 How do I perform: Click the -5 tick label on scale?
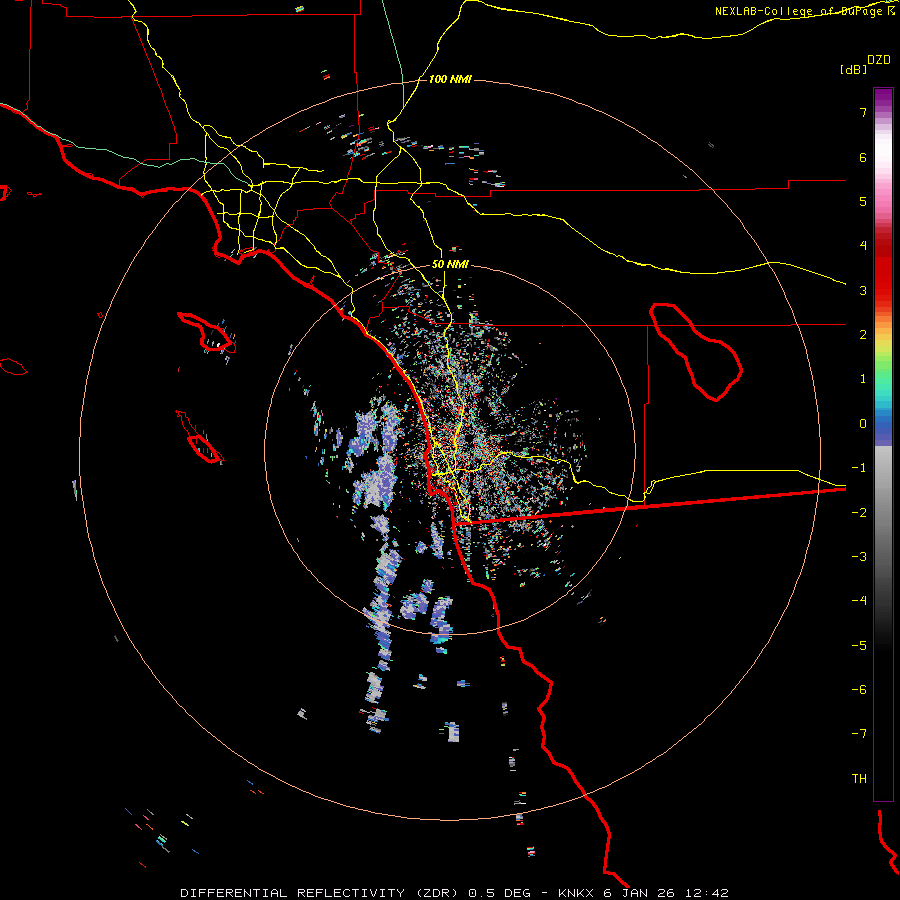pyautogui.click(x=859, y=646)
